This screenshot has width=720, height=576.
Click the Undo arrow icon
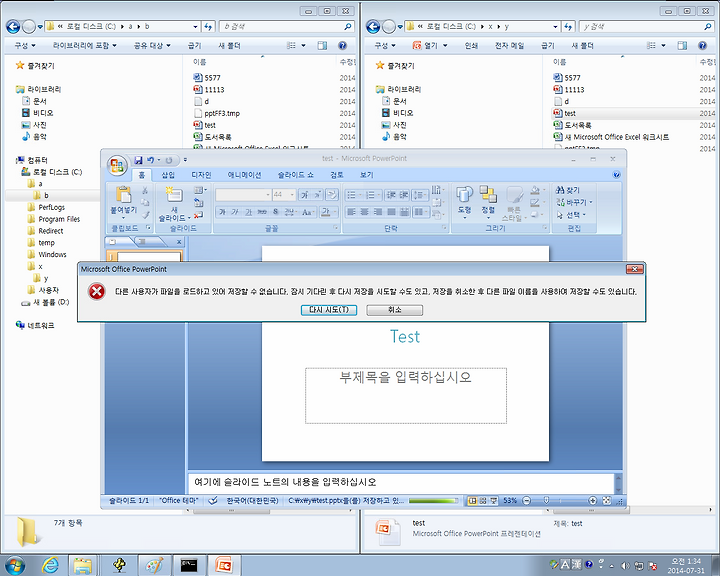tap(150, 160)
